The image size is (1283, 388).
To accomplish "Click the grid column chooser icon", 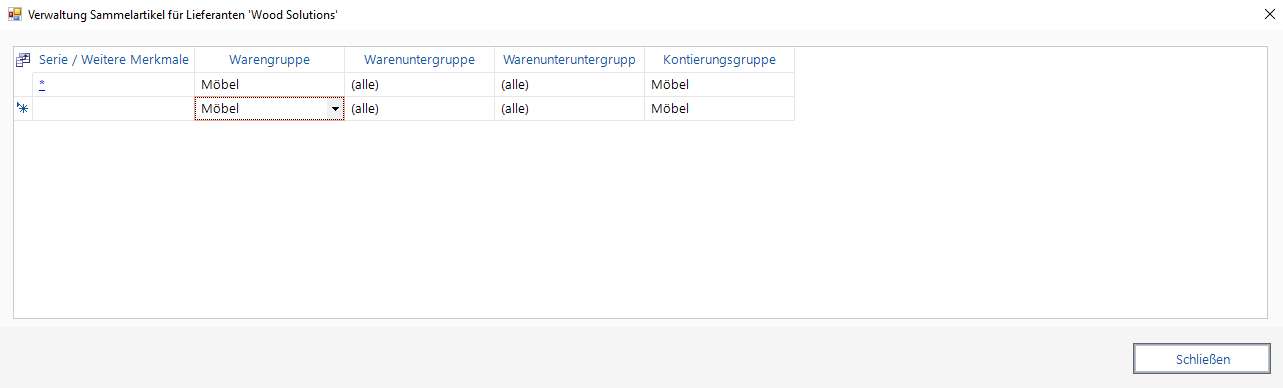I will [23, 60].
